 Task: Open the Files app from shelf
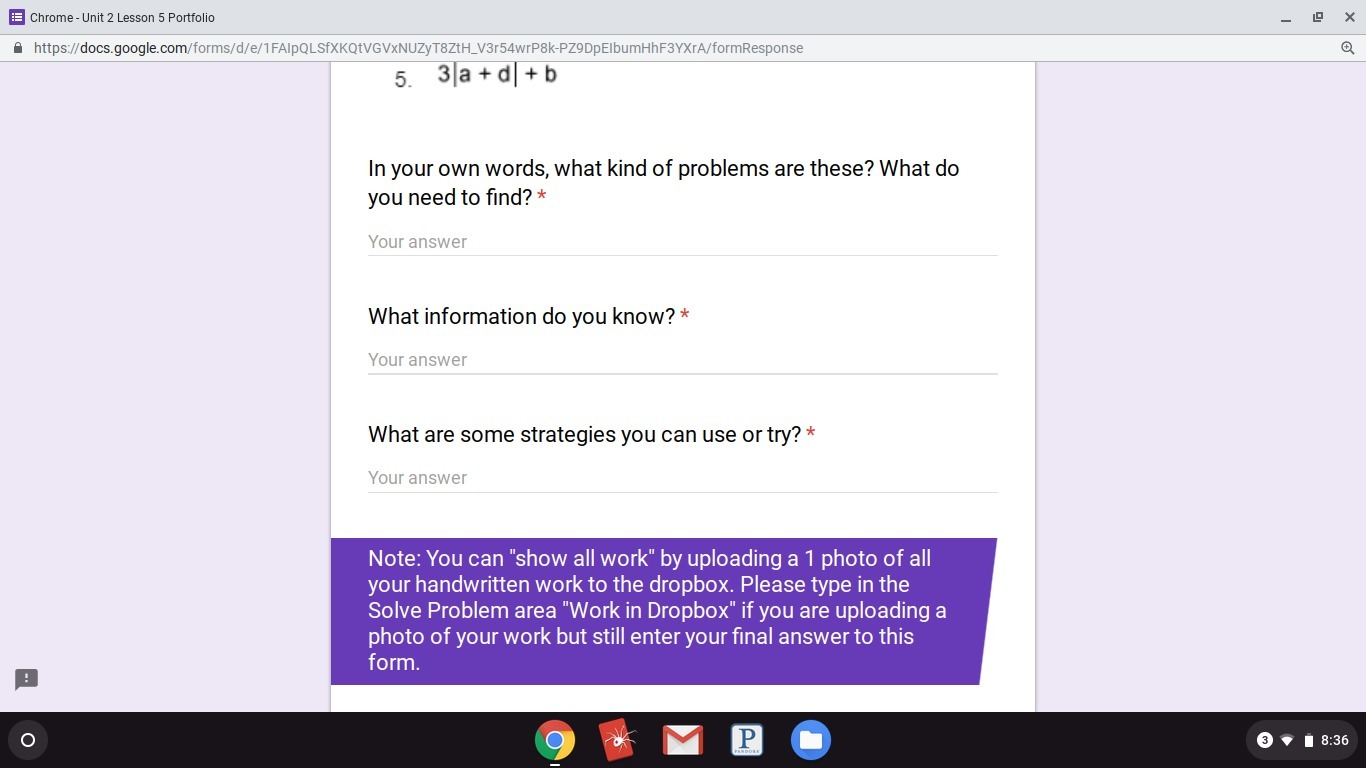pyautogui.click(x=811, y=740)
